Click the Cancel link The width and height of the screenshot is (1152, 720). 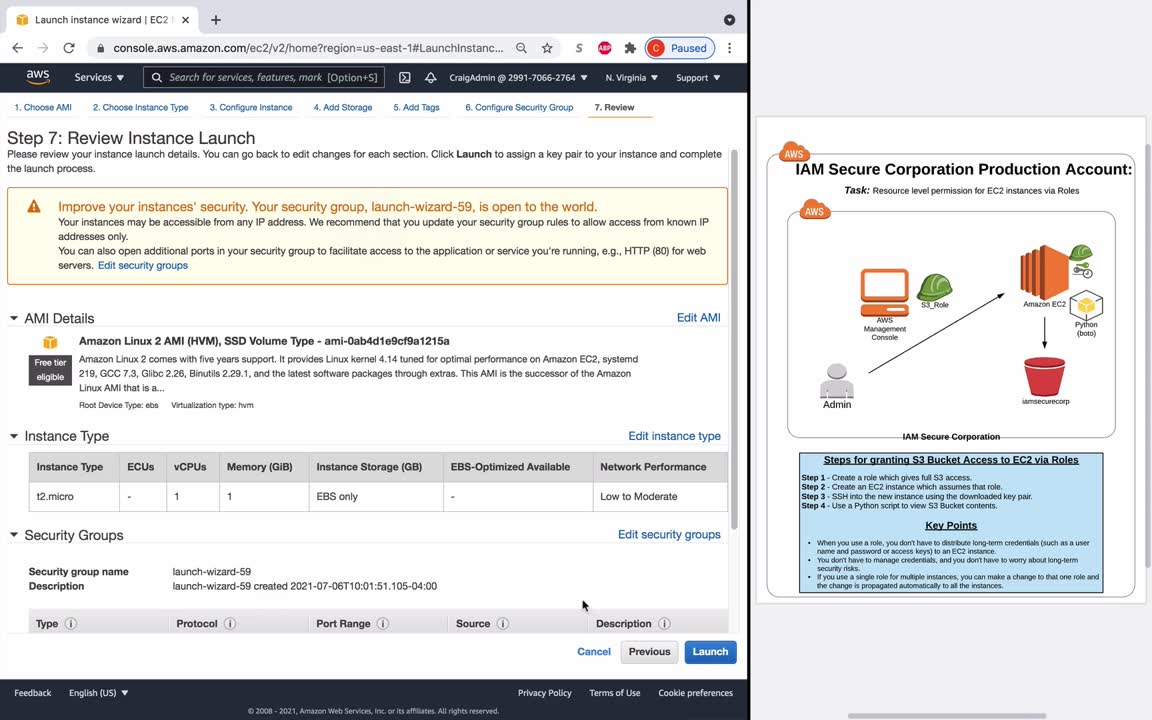pyautogui.click(x=594, y=652)
